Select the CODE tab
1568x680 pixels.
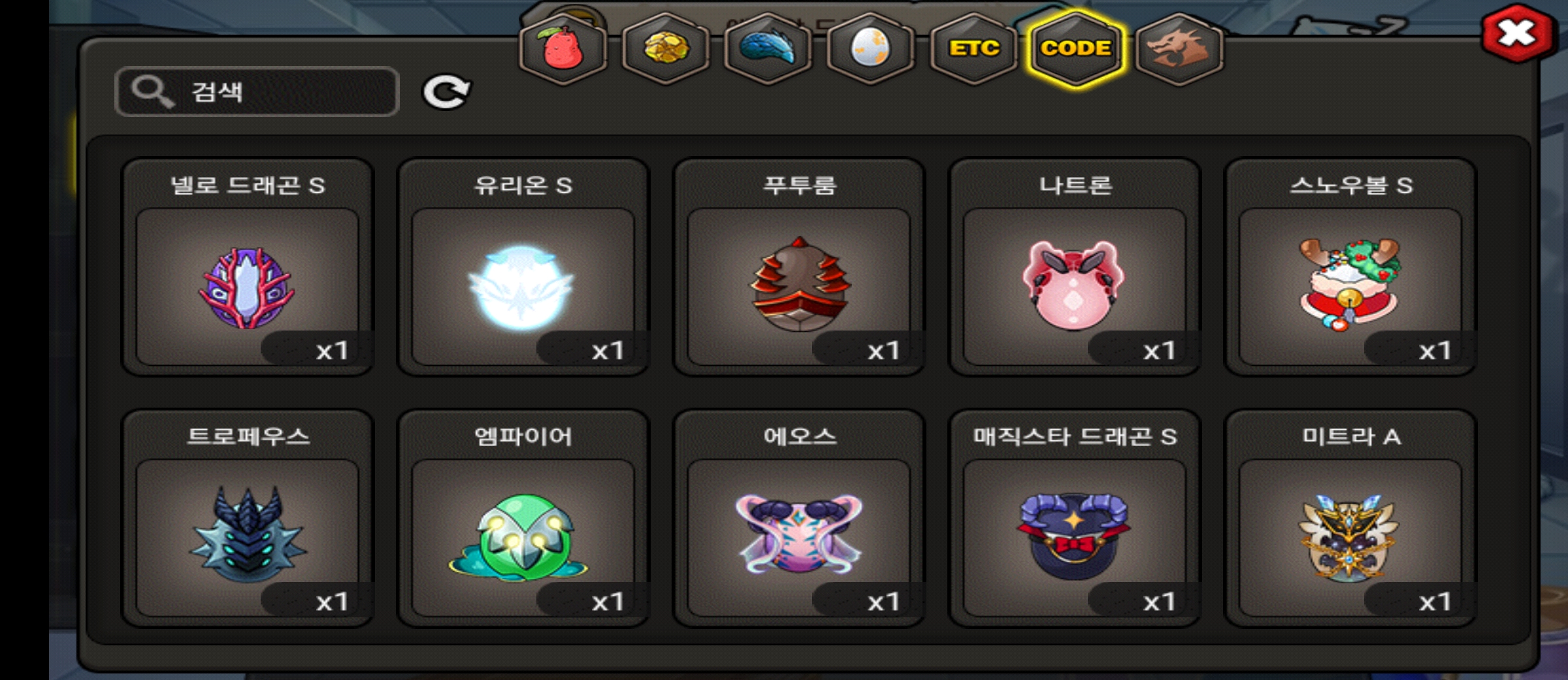click(x=1076, y=49)
